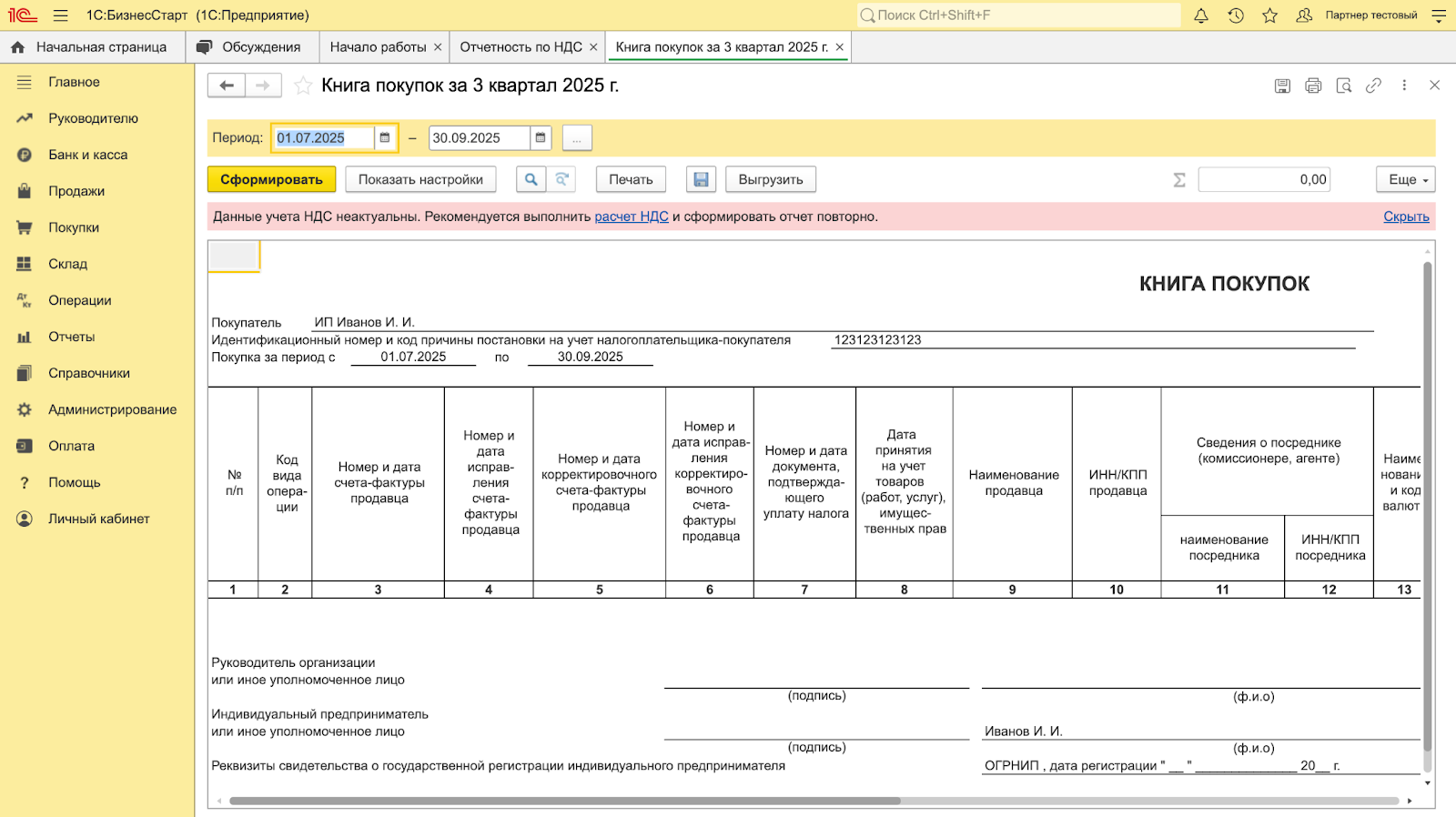The height and width of the screenshot is (817, 1456).
Task: Close the Начало работы tab
Action: (x=438, y=47)
